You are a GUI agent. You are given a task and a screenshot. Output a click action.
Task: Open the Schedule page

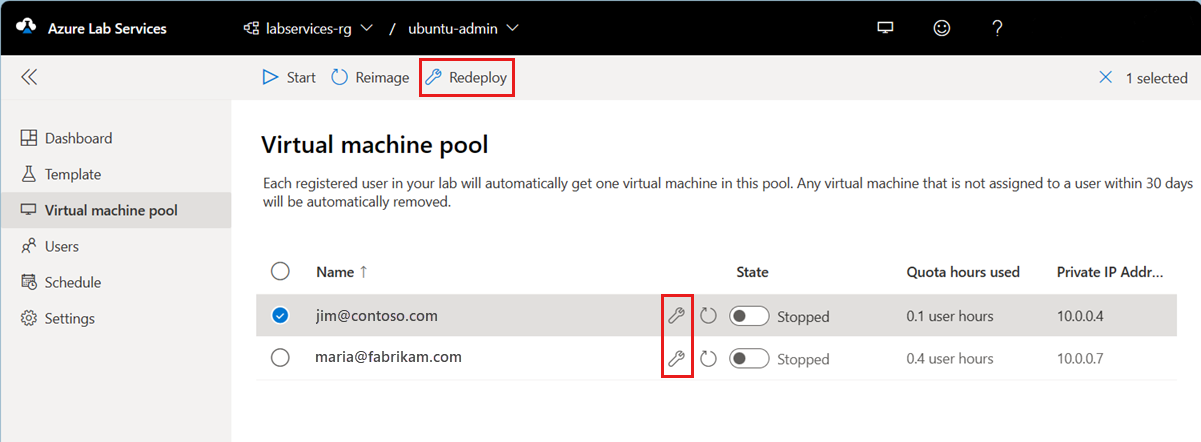(115, 282)
